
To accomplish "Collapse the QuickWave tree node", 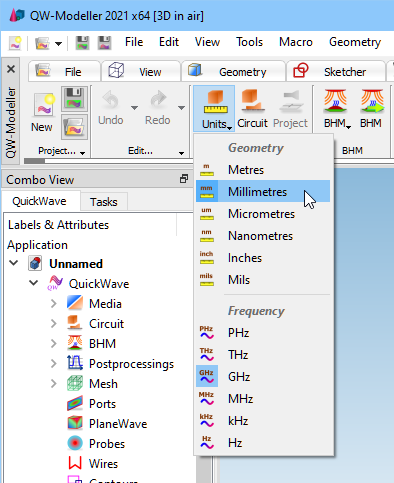I will tap(33, 283).
